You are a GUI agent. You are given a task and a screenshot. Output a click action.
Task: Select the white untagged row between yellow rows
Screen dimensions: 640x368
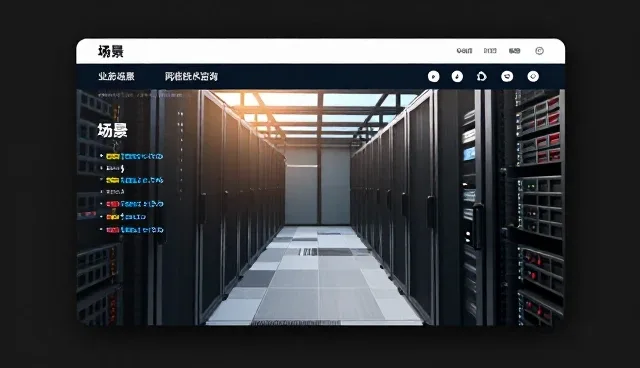[115, 168]
